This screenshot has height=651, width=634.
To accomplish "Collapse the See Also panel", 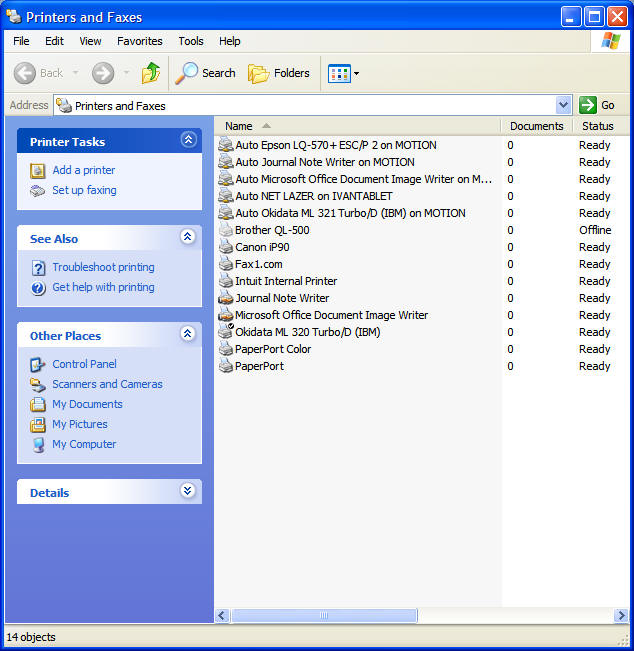I will pos(187,238).
